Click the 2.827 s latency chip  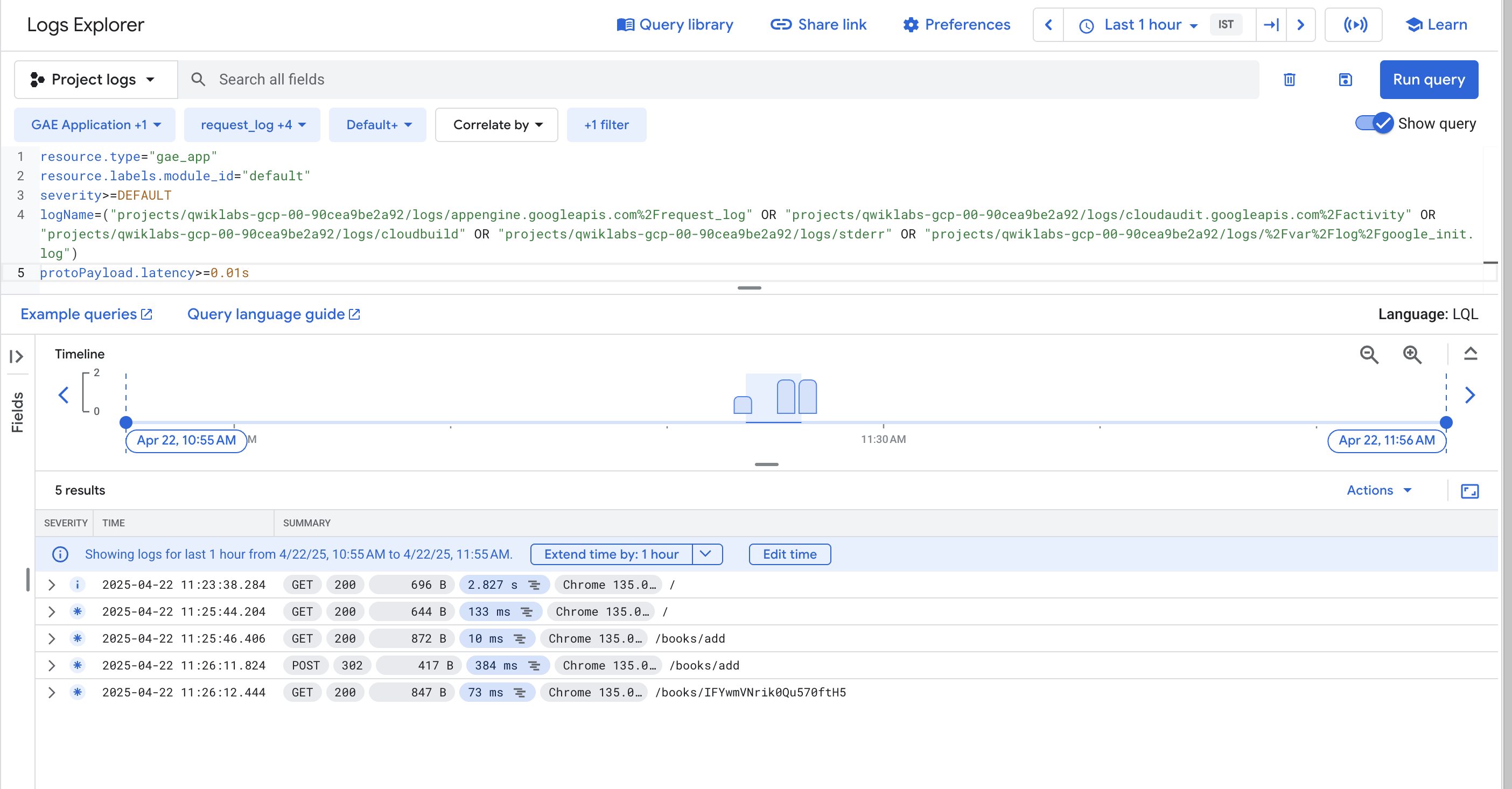(x=503, y=585)
